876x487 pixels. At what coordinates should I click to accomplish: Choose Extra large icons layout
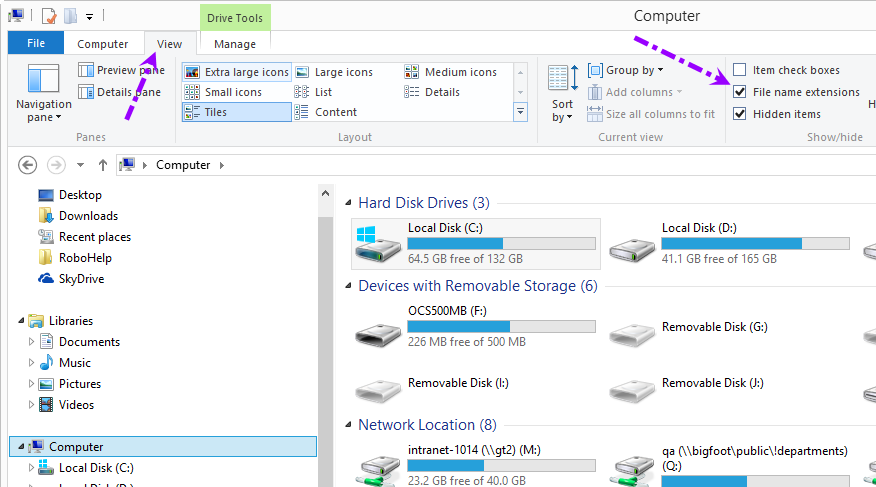[x=236, y=72]
